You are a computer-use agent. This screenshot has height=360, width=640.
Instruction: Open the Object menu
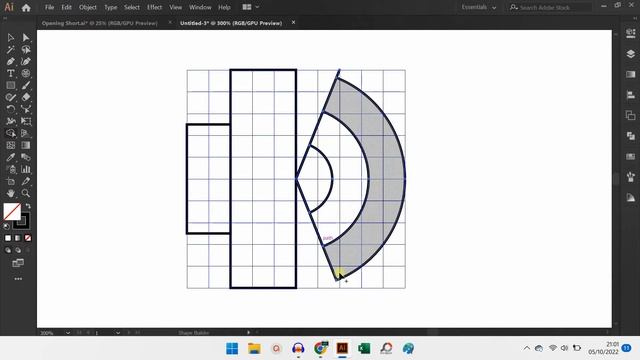(88, 7)
